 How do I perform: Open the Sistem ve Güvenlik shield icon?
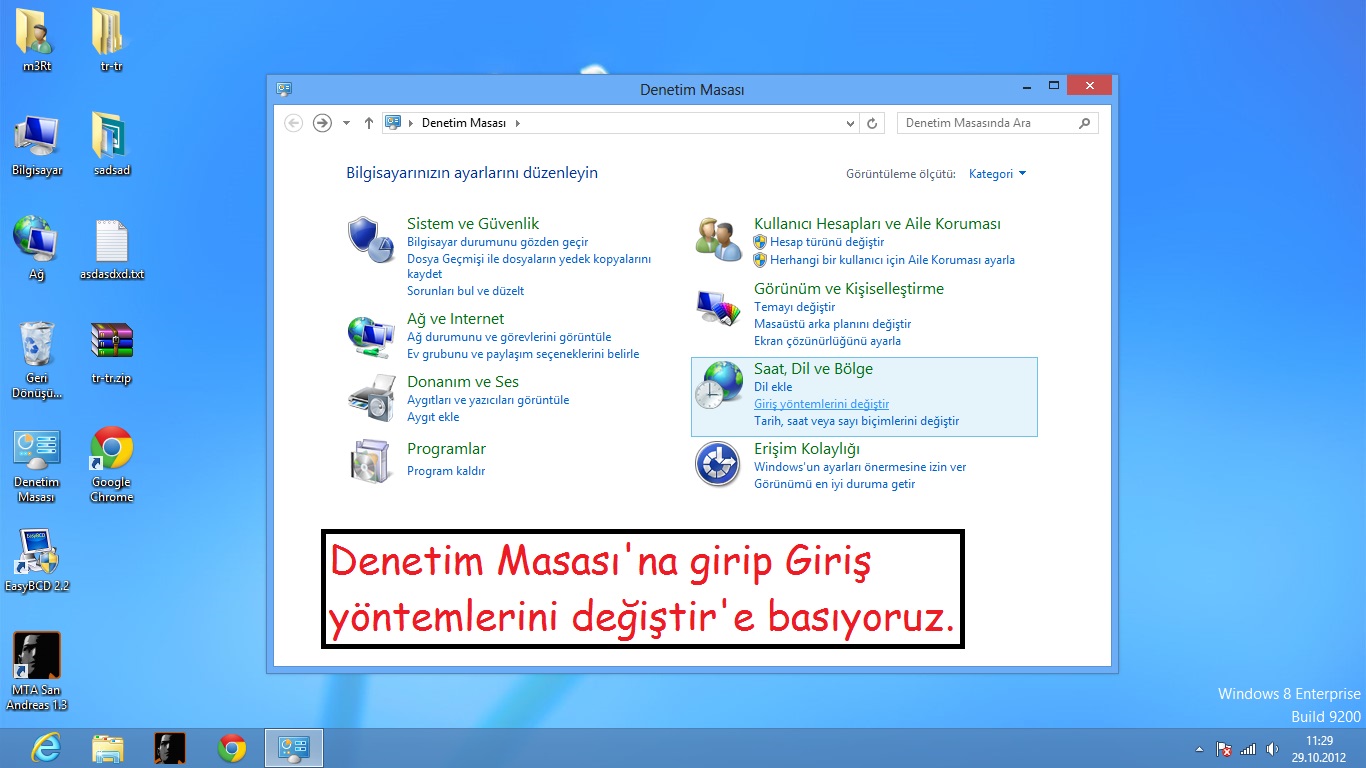(x=371, y=240)
